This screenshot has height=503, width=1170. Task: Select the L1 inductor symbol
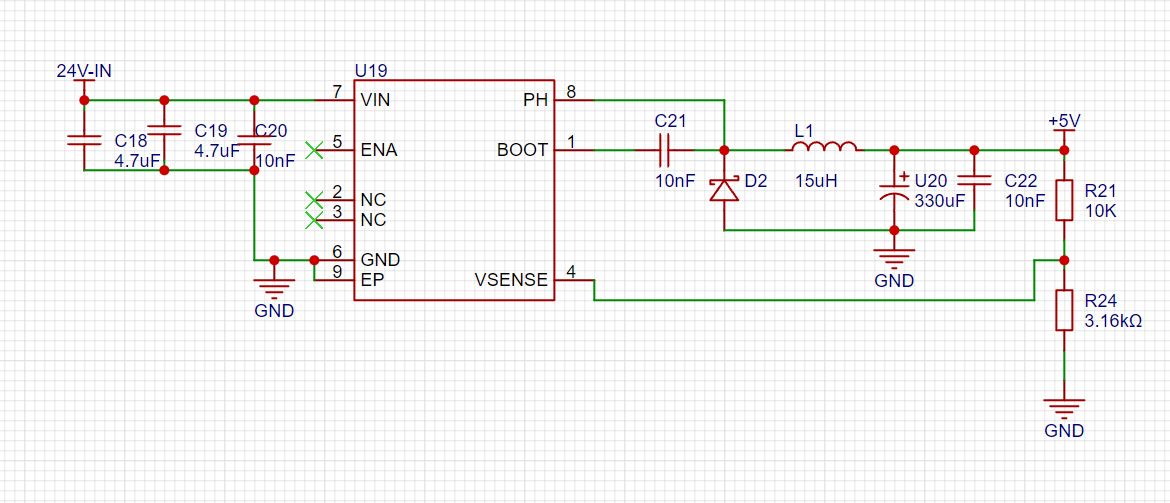[x=824, y=148]
